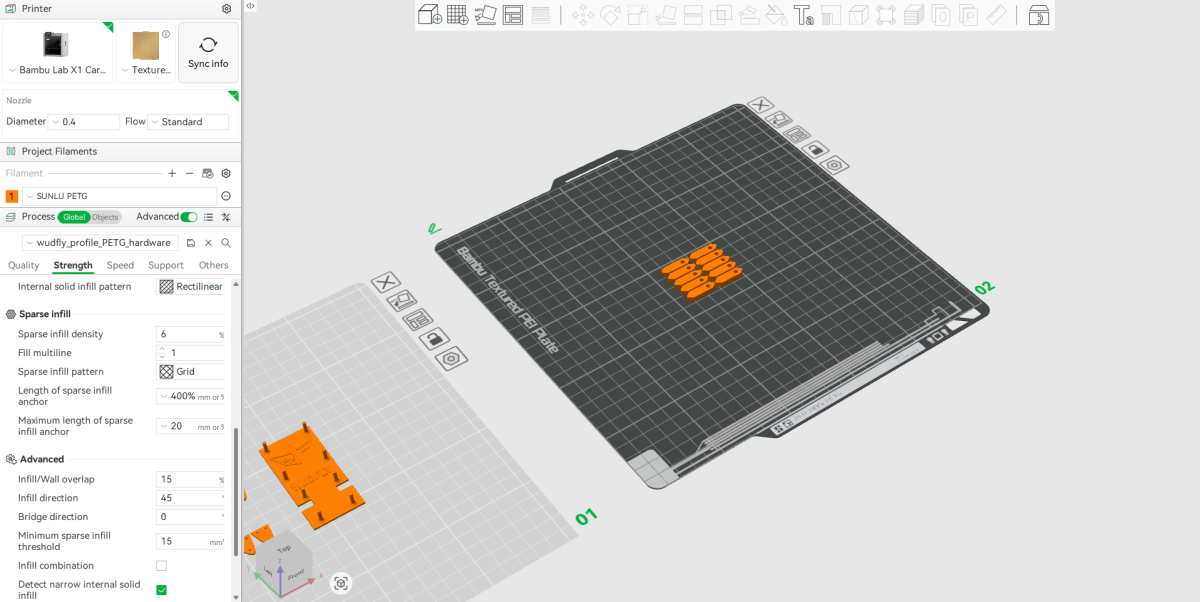The width and height of the screenshot is (1200, 602).
Task: Click the orange filament 1 color swatch
Action: (12, 196)
